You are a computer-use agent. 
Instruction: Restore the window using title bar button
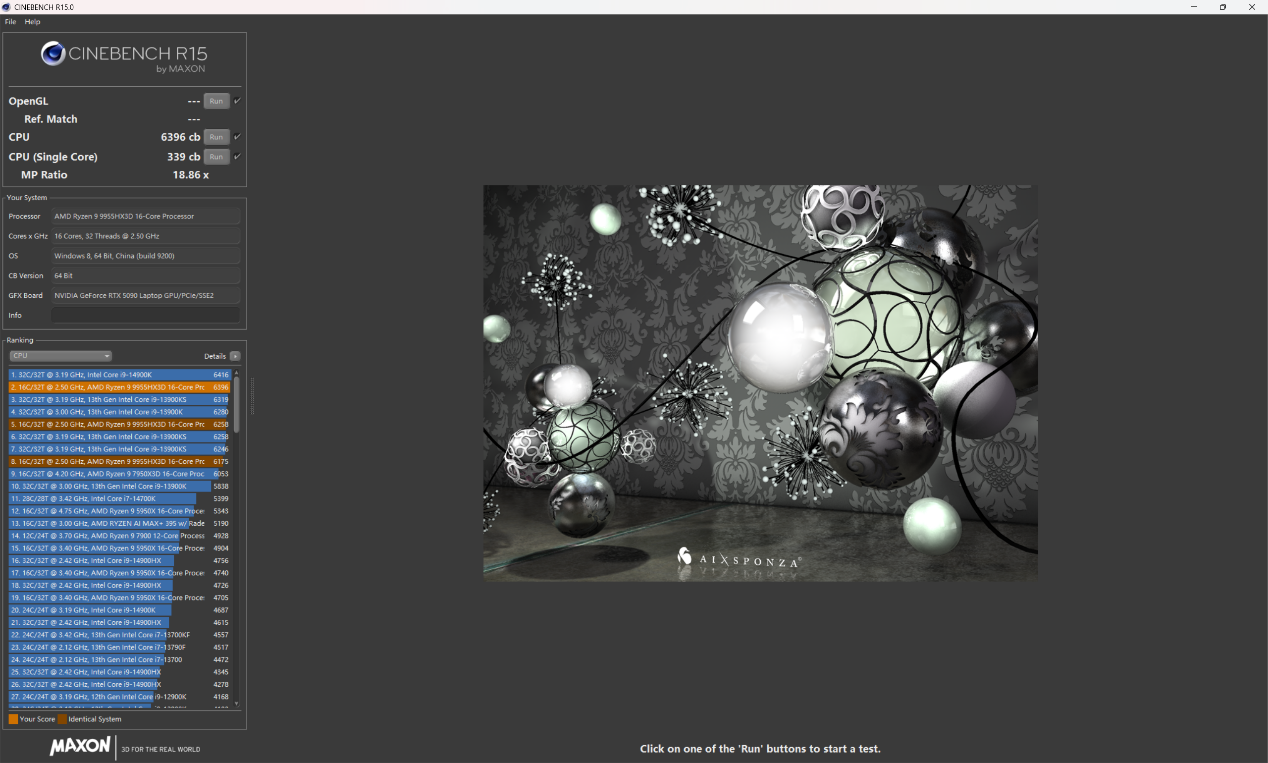click(1222, 7)
